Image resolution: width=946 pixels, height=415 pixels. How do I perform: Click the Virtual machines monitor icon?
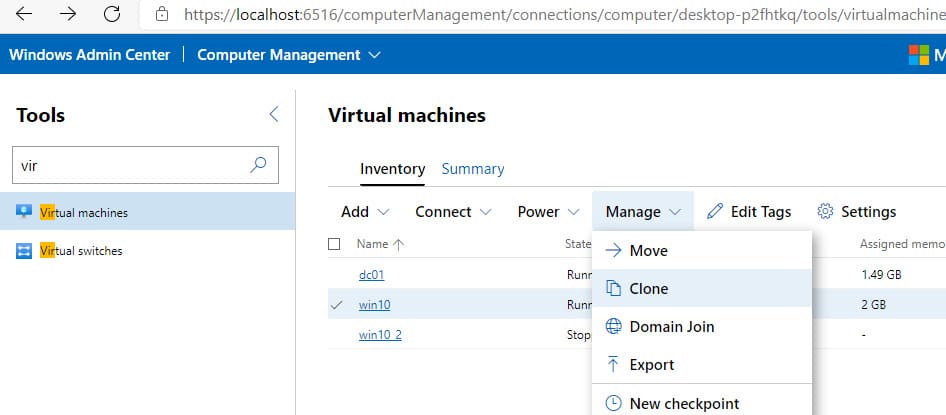tap(24, 212)
